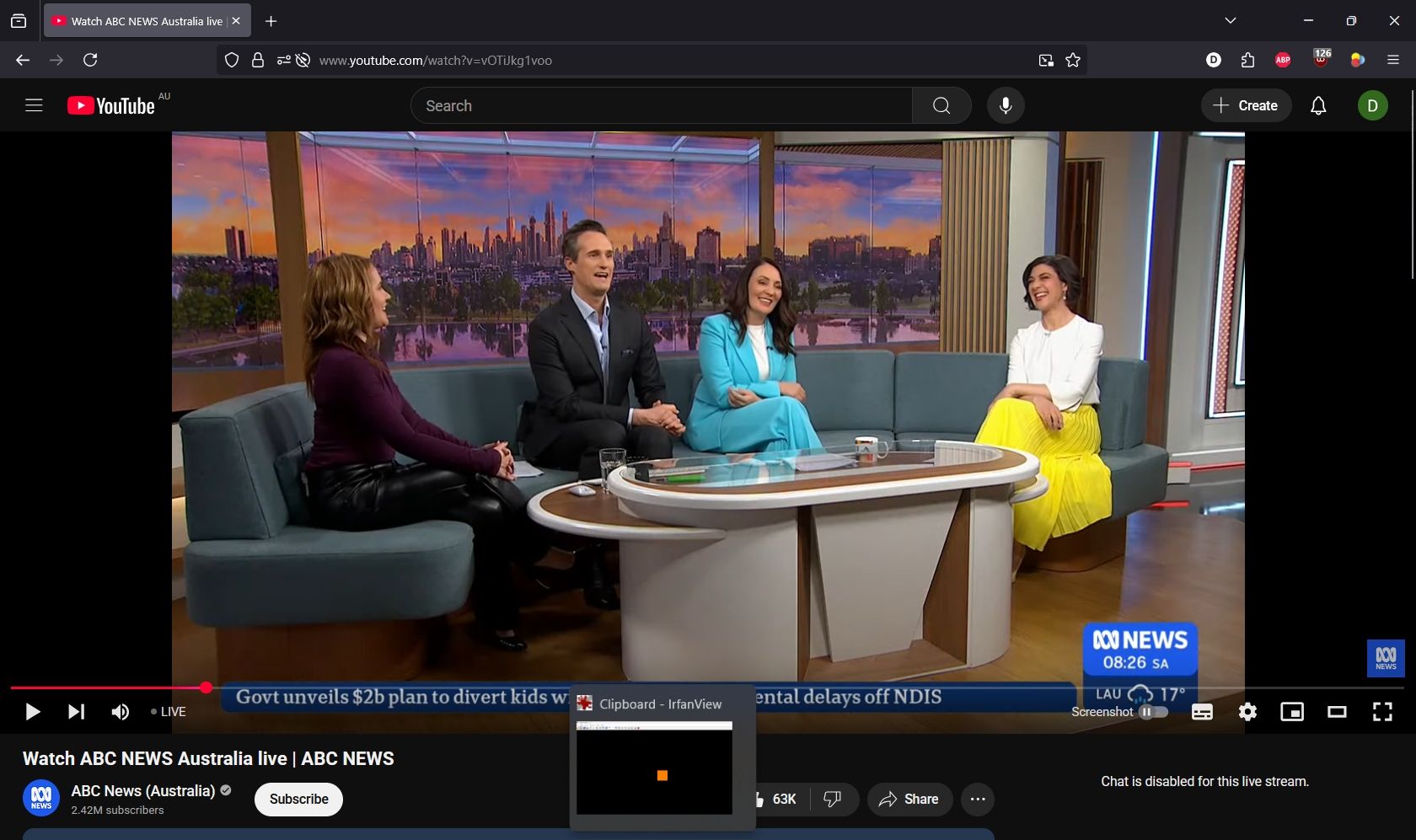The image size is (1416, 840).
Task: Open the Create menu
Action: (x=1246, y=105)
